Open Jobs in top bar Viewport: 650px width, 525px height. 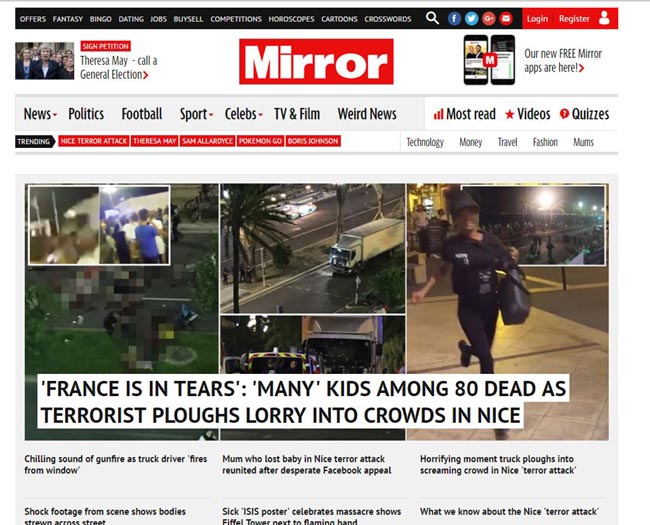(x=158, y=19)
